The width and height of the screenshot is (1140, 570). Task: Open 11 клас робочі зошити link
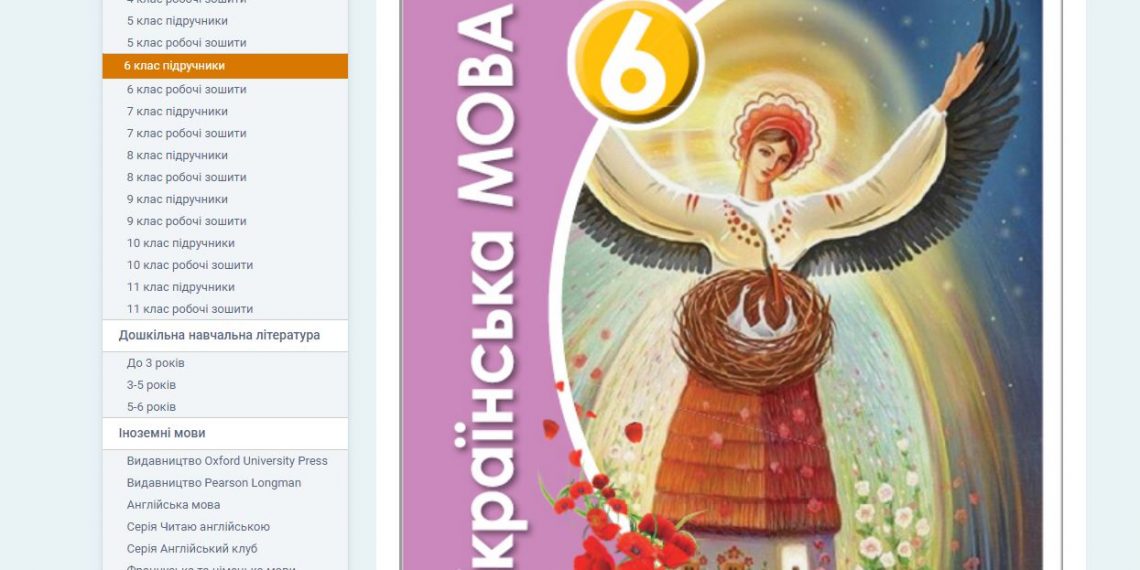pyautogui.click(x=190, y=309)
